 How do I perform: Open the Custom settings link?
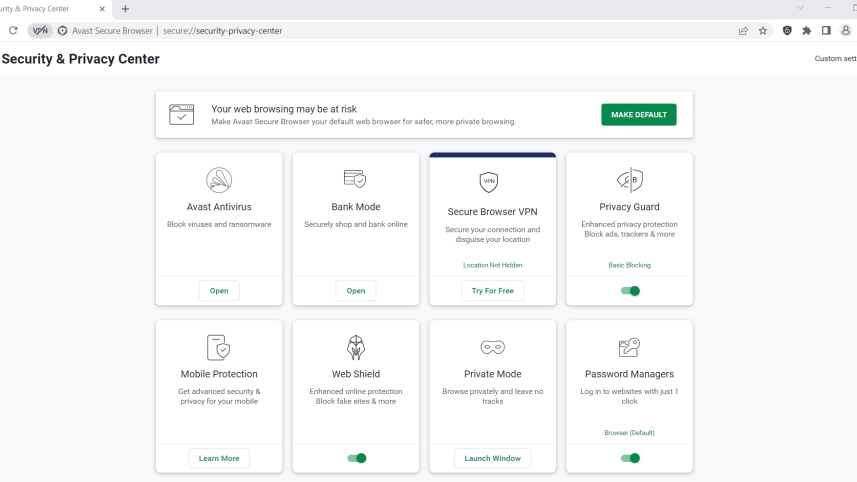pyautogui.click(x=836, y=58)
